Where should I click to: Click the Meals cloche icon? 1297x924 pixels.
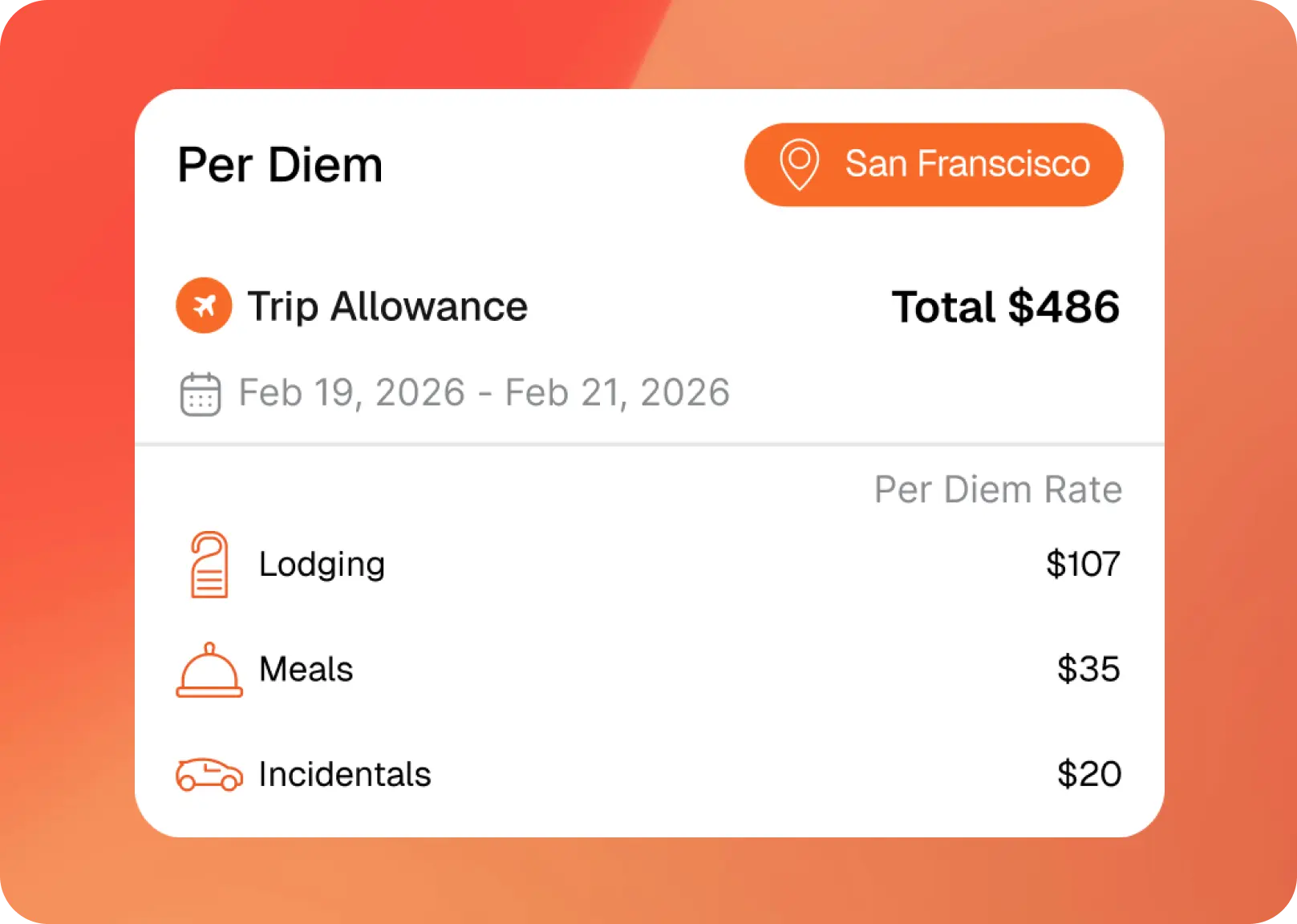click(x=209, y=670)
